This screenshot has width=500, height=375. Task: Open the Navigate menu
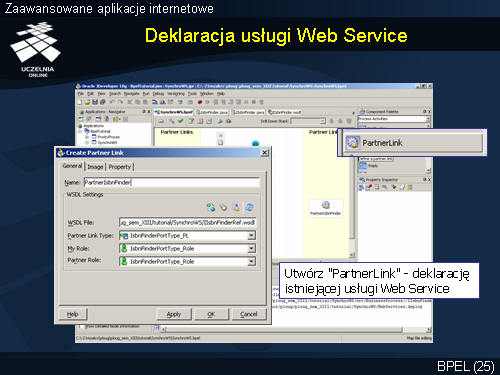coord(132,94)
